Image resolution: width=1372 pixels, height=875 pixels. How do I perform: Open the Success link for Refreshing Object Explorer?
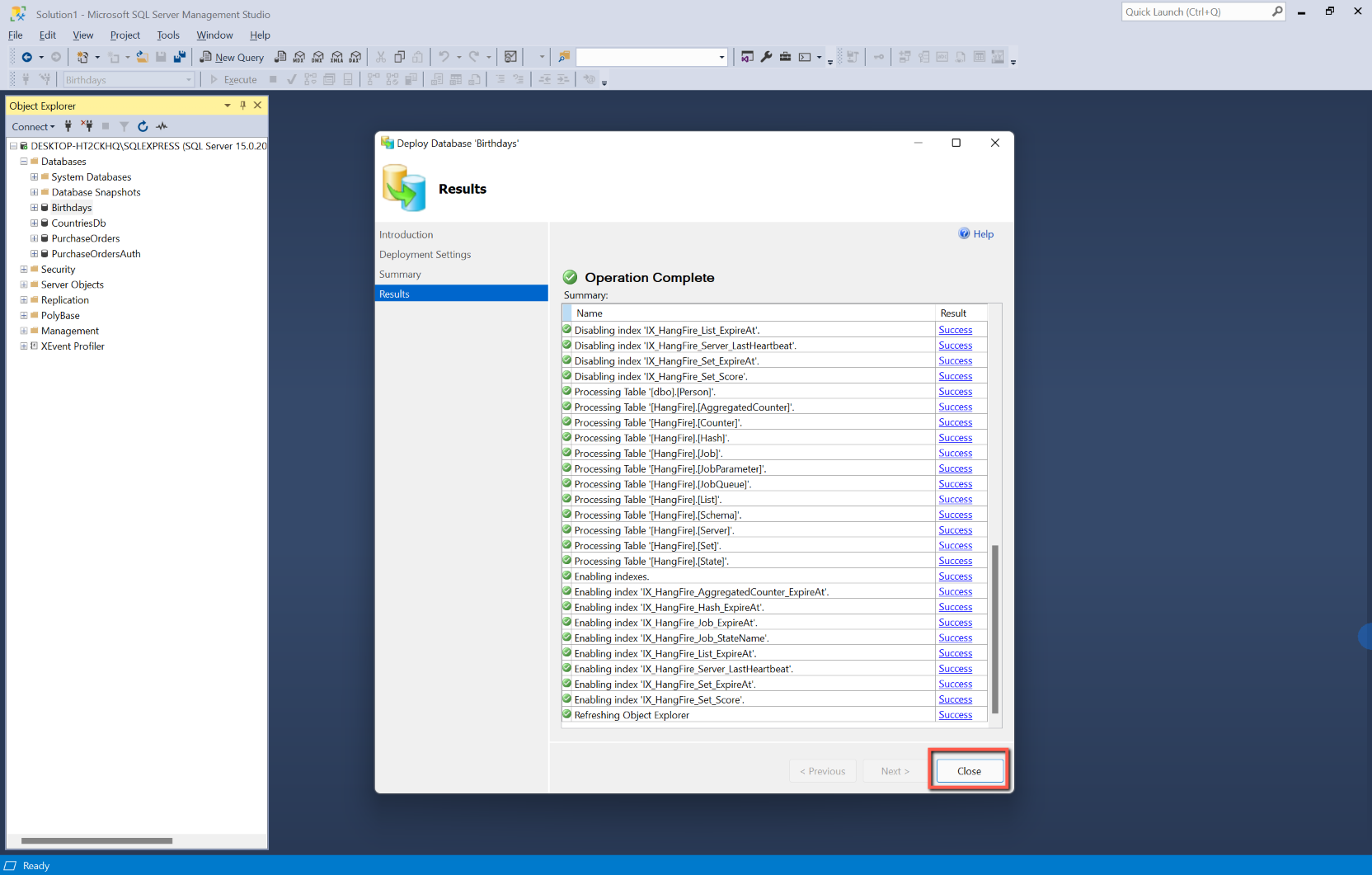point(955,715)
